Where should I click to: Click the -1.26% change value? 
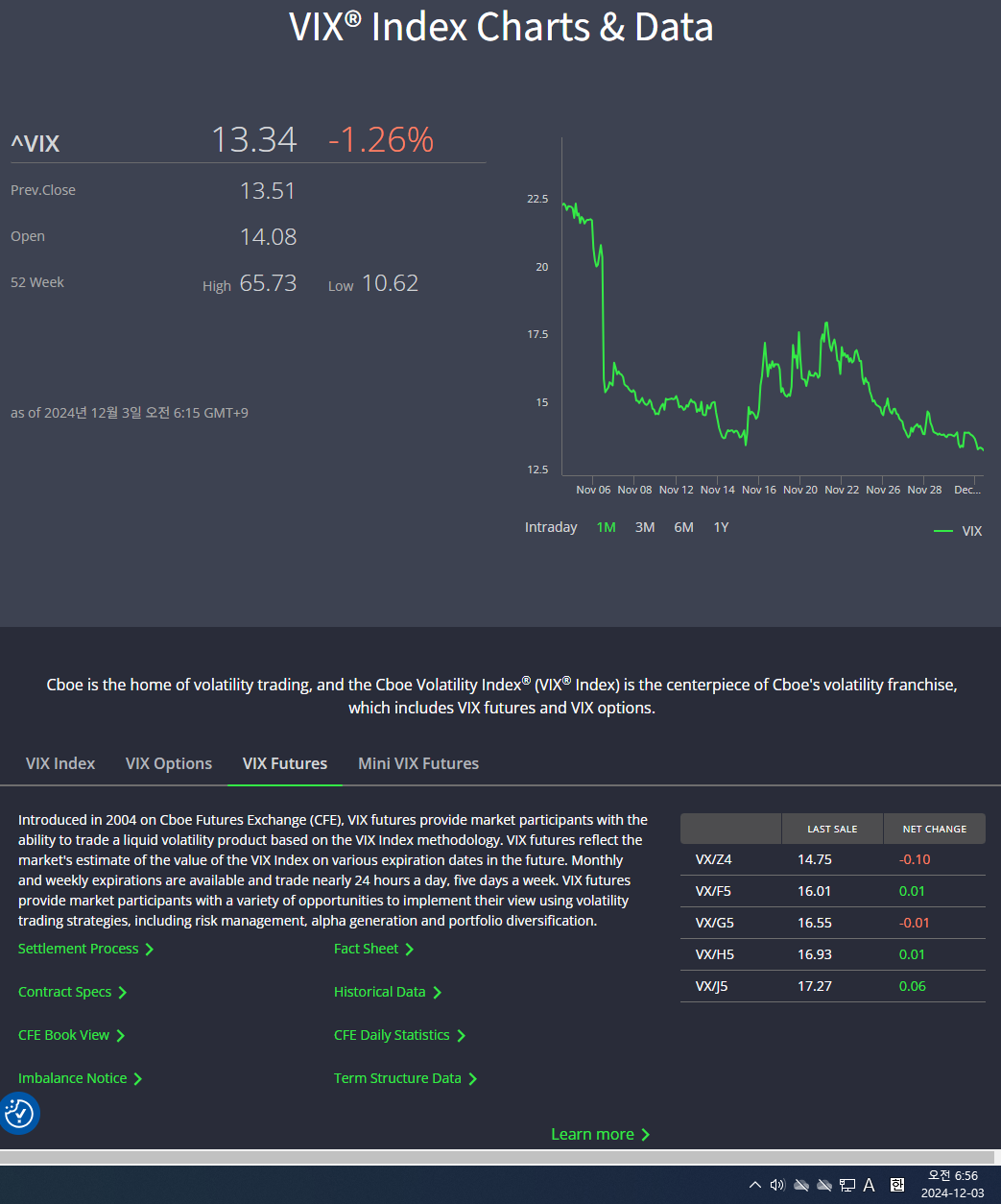pos(381,140)
